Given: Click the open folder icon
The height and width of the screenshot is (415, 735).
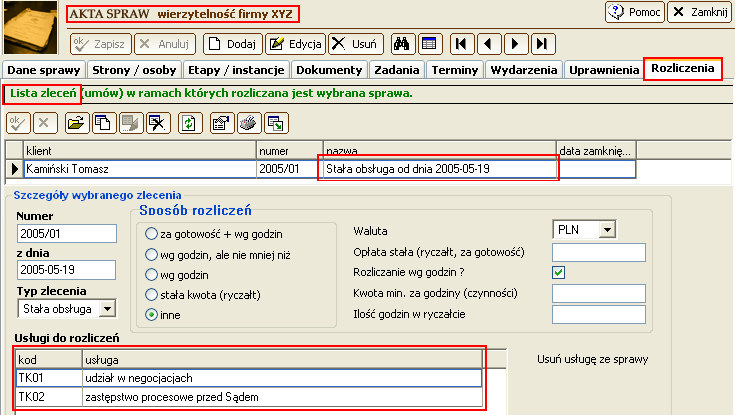Looking at the screenshot, I should pyautogui.click(x=77, y=123).
